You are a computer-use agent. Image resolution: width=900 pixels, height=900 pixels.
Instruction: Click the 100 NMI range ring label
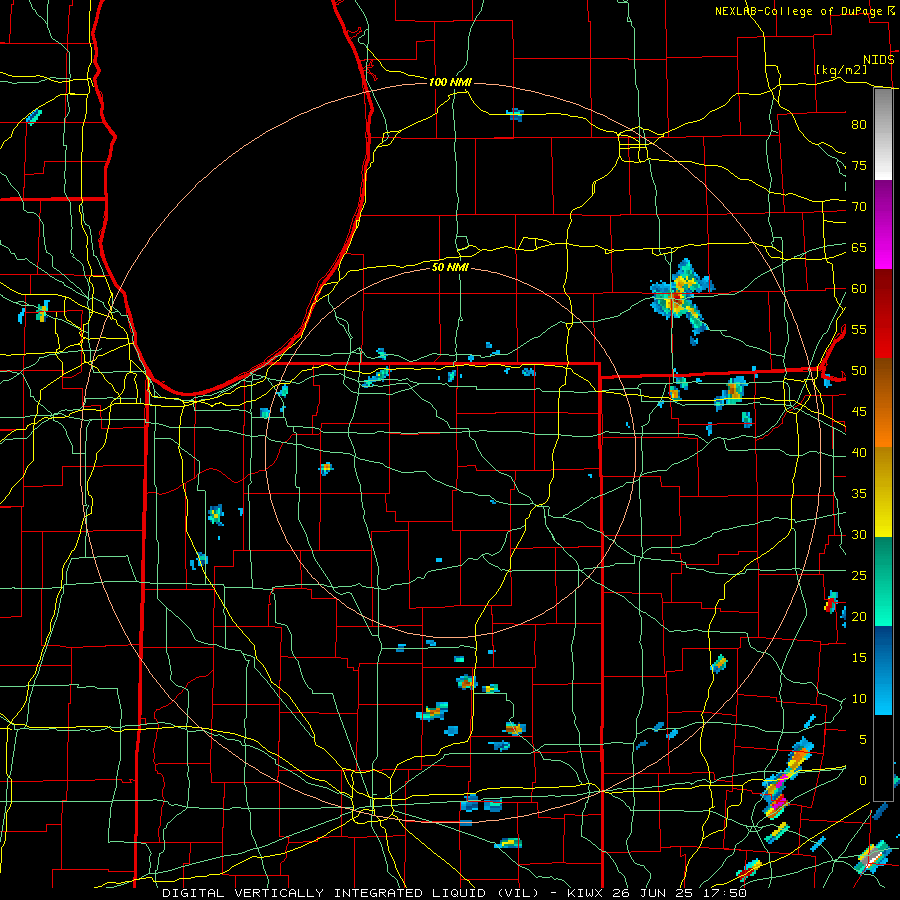point(450,82)
